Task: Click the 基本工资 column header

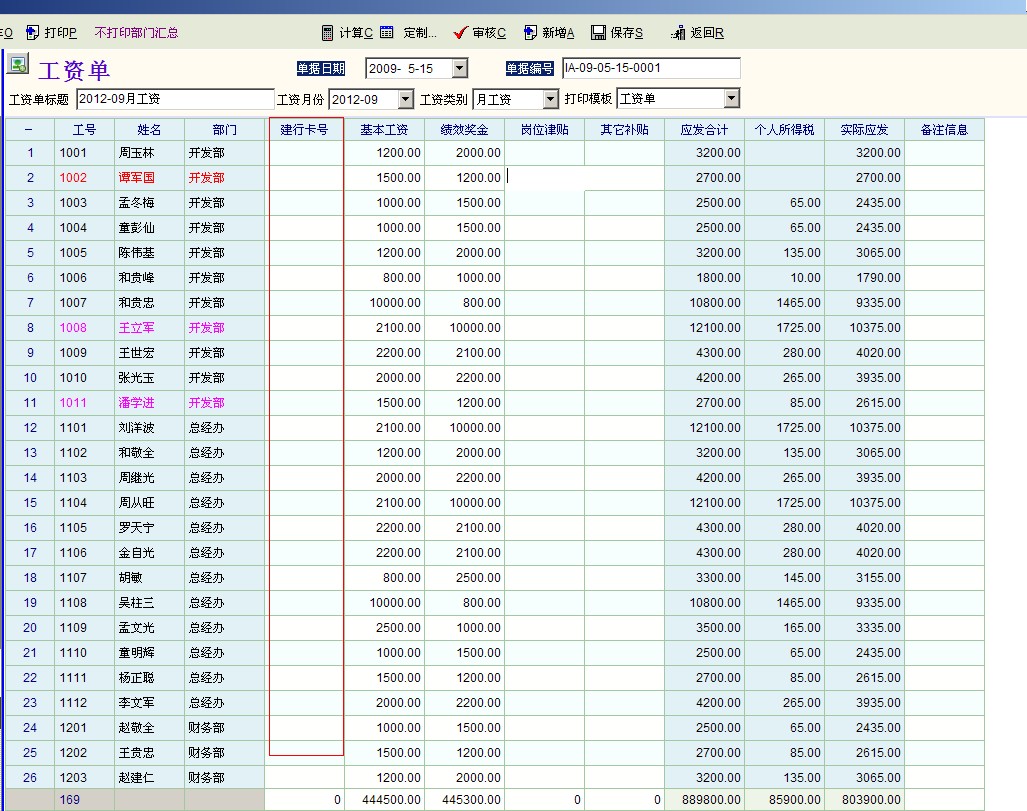Action: [x=384, y=130]
